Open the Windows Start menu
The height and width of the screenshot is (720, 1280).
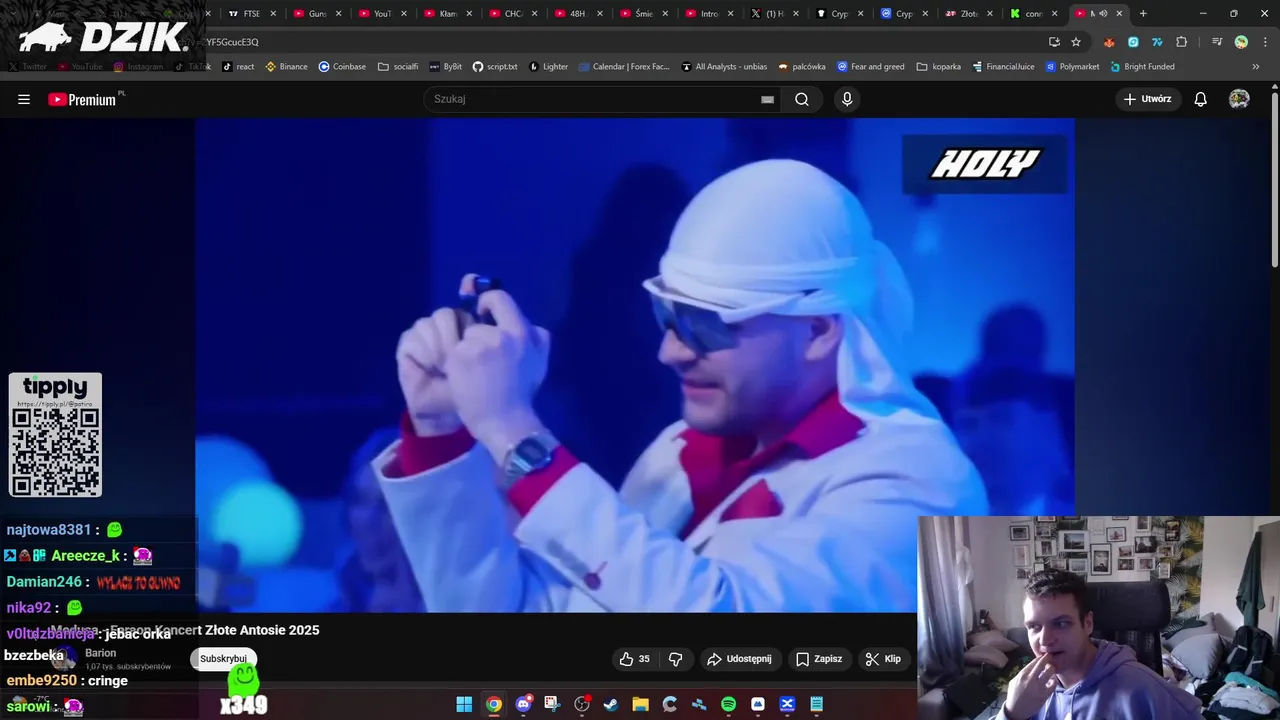(464, 704)
